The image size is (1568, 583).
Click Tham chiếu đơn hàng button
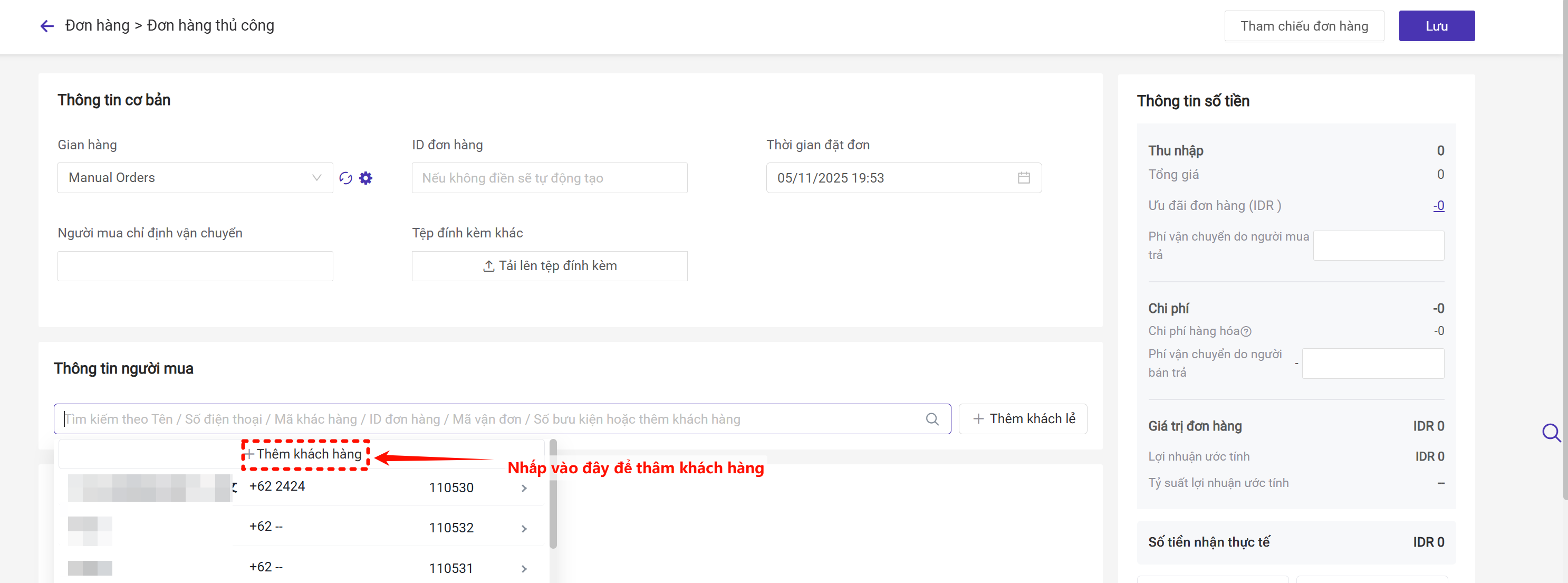[x=1303, y=26]
